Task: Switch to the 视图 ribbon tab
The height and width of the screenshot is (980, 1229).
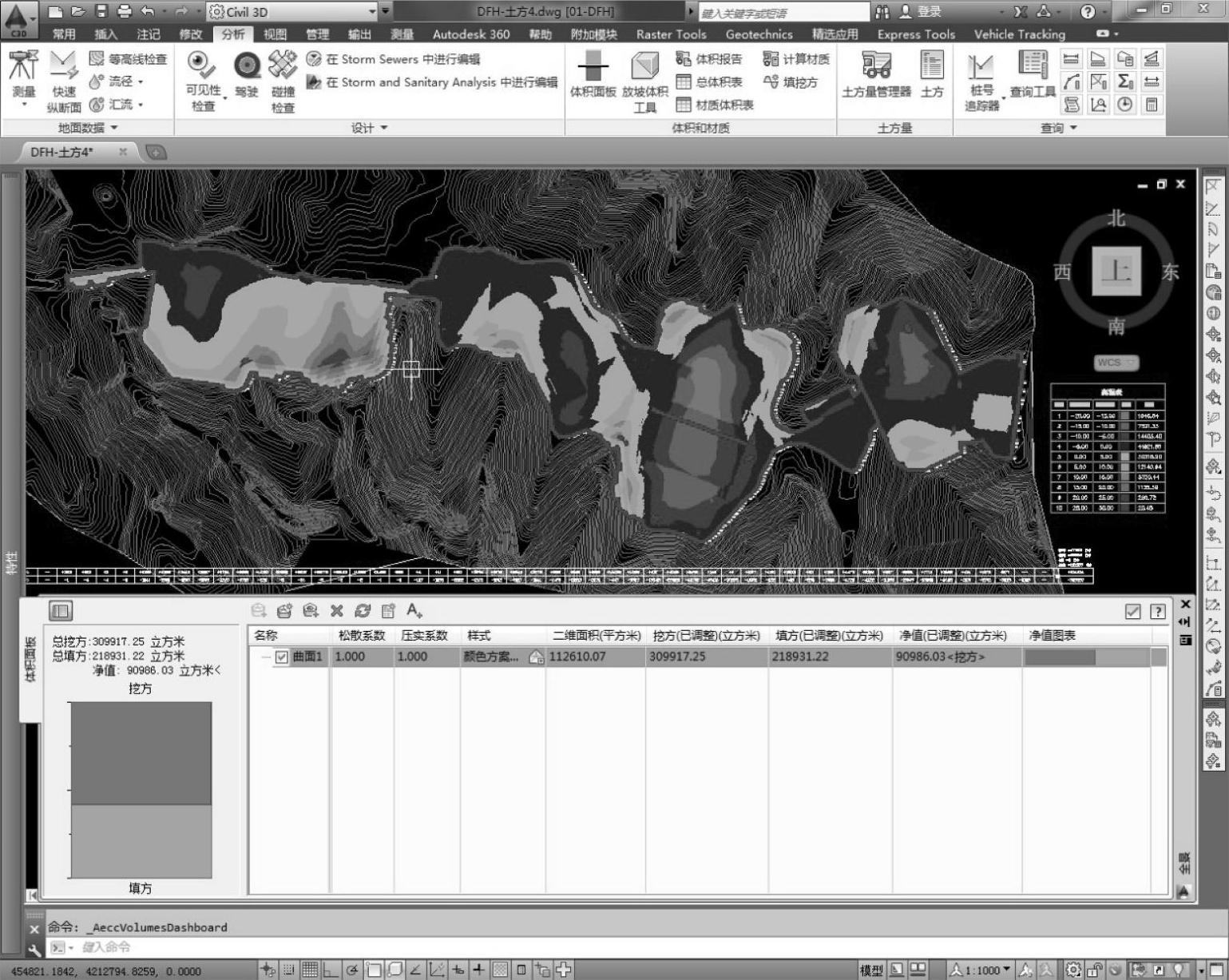Action: pos(275,34)
